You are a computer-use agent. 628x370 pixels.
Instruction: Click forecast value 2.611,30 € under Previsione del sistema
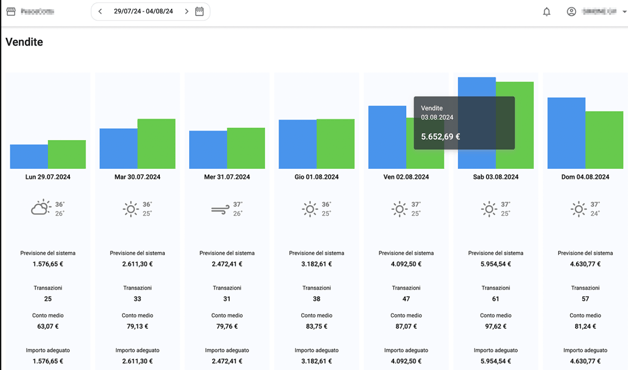point(137,264)
